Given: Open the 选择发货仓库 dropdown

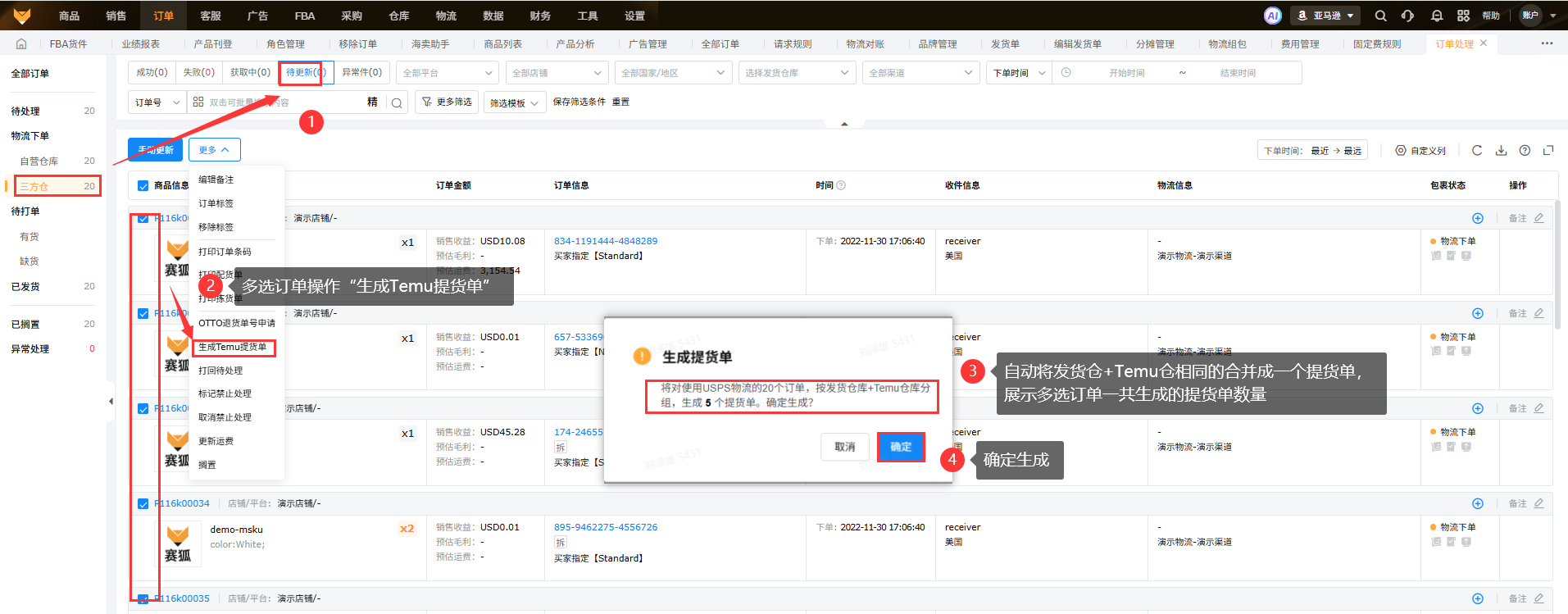Looking at the screenshot, I should tap(798, 73).
